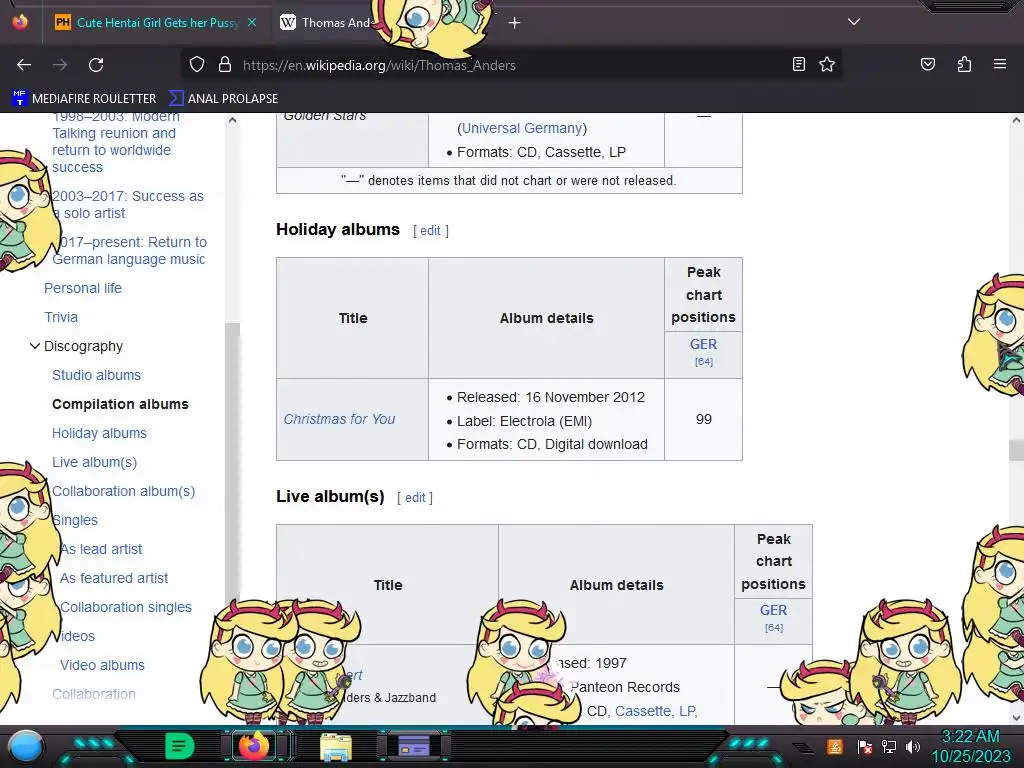This screenshot has height=768, width=1024.
Task: Close the first PH browser tab
Action: pyautogui.click(x=252, y=22)
